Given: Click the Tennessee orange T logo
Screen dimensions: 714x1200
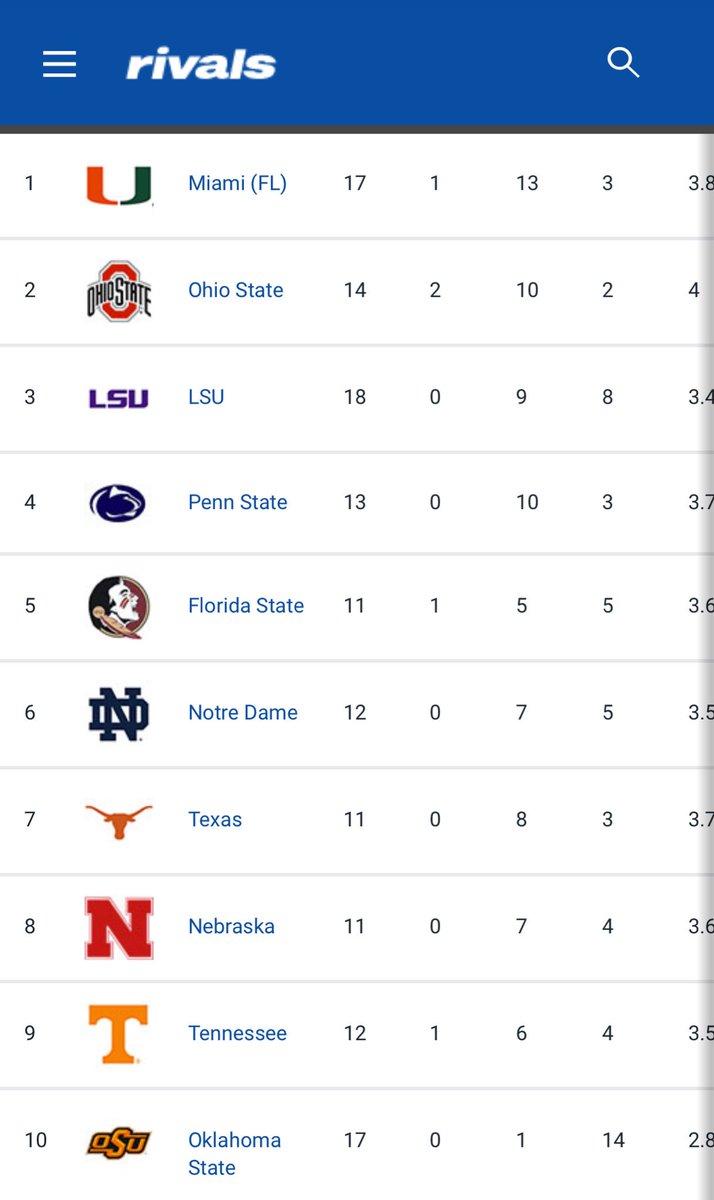Looking at the screenshot, I should [x=118, y=1034].
